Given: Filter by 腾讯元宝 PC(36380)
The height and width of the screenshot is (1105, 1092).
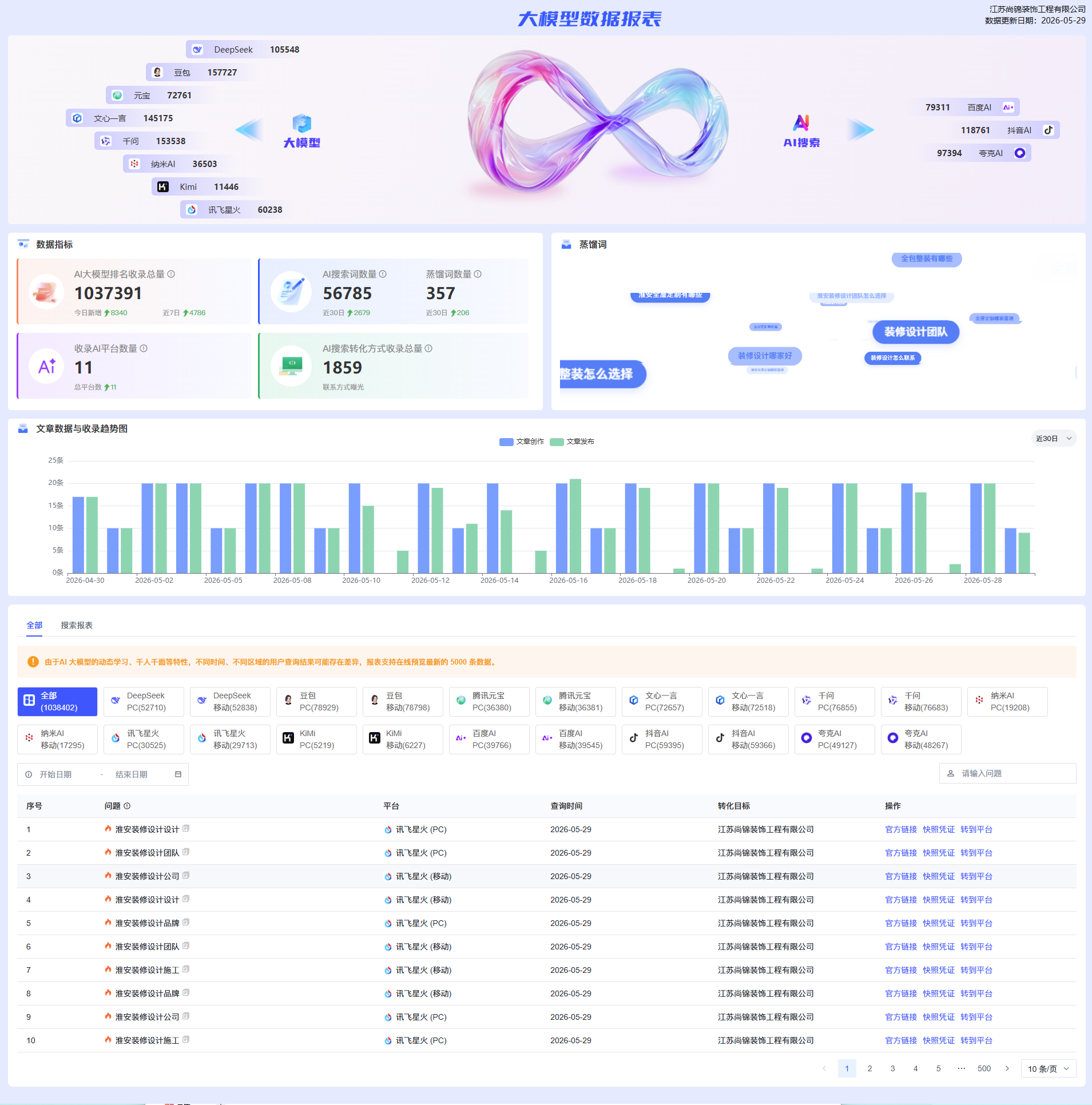Looking at the screenshot, I should [489, 702].
